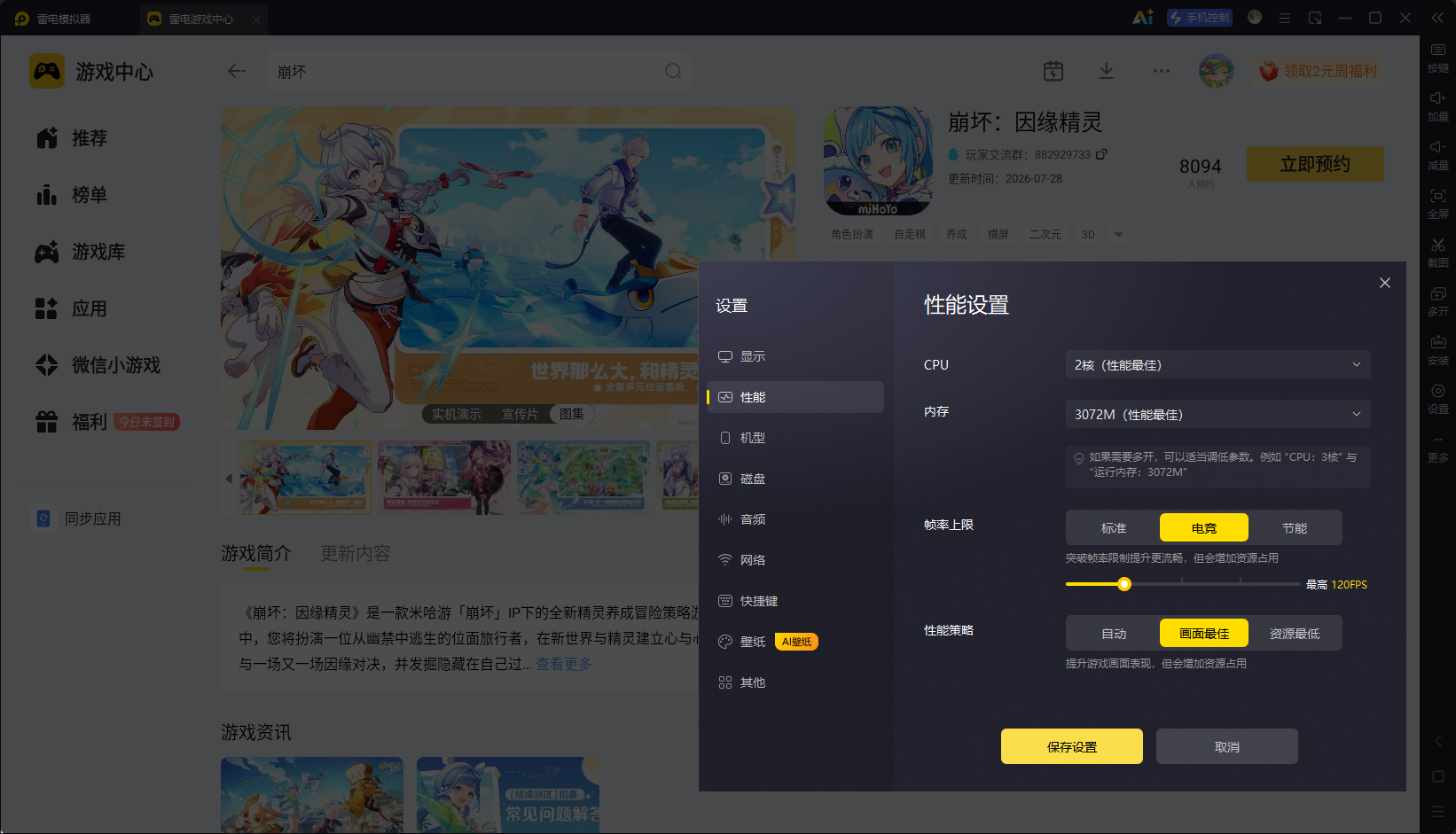The image size is (1456, 834).
Task: Click 查看更多 link in game intro
Action: click(564, 664)
